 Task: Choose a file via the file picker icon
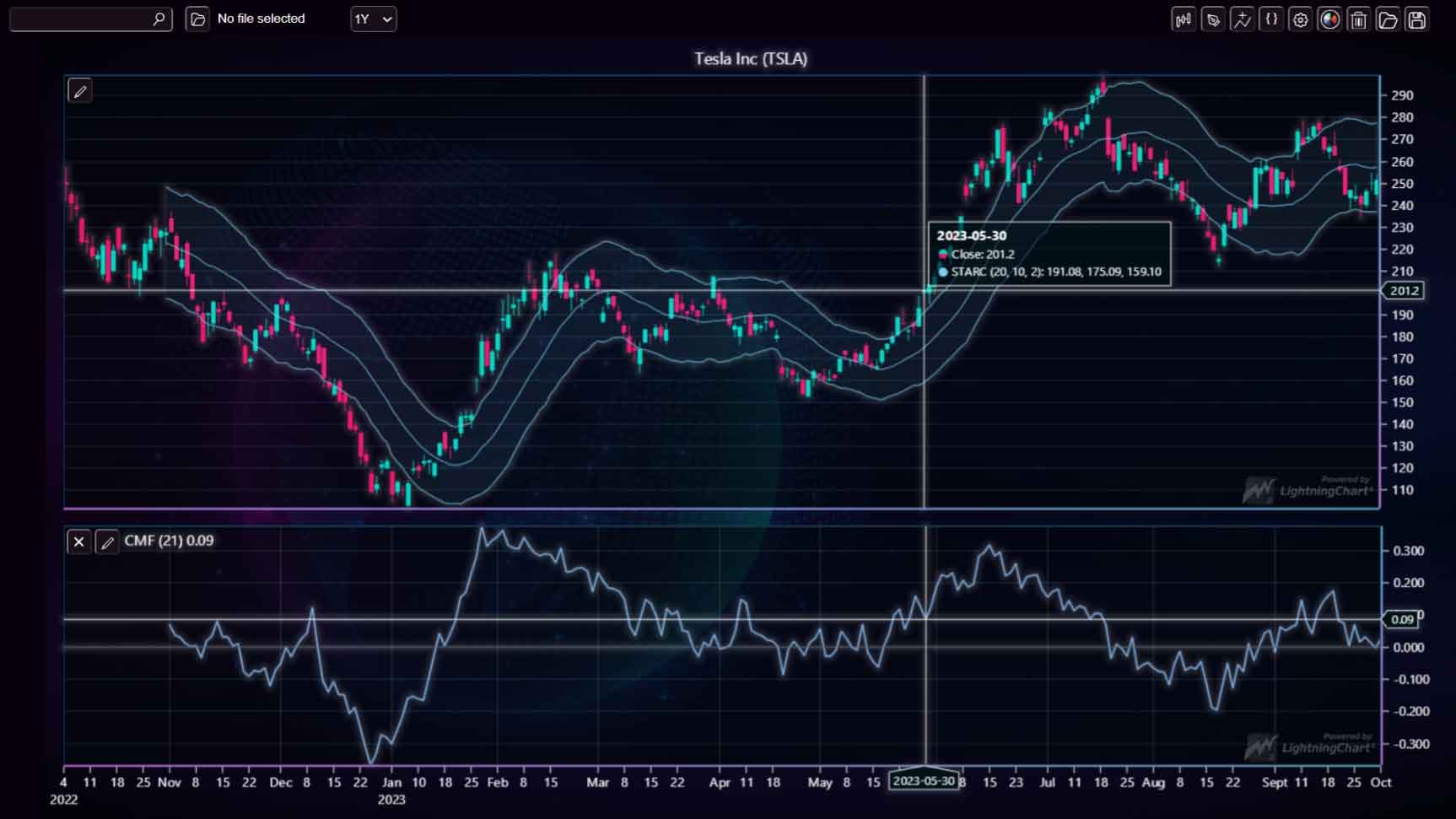coord(197,19)
